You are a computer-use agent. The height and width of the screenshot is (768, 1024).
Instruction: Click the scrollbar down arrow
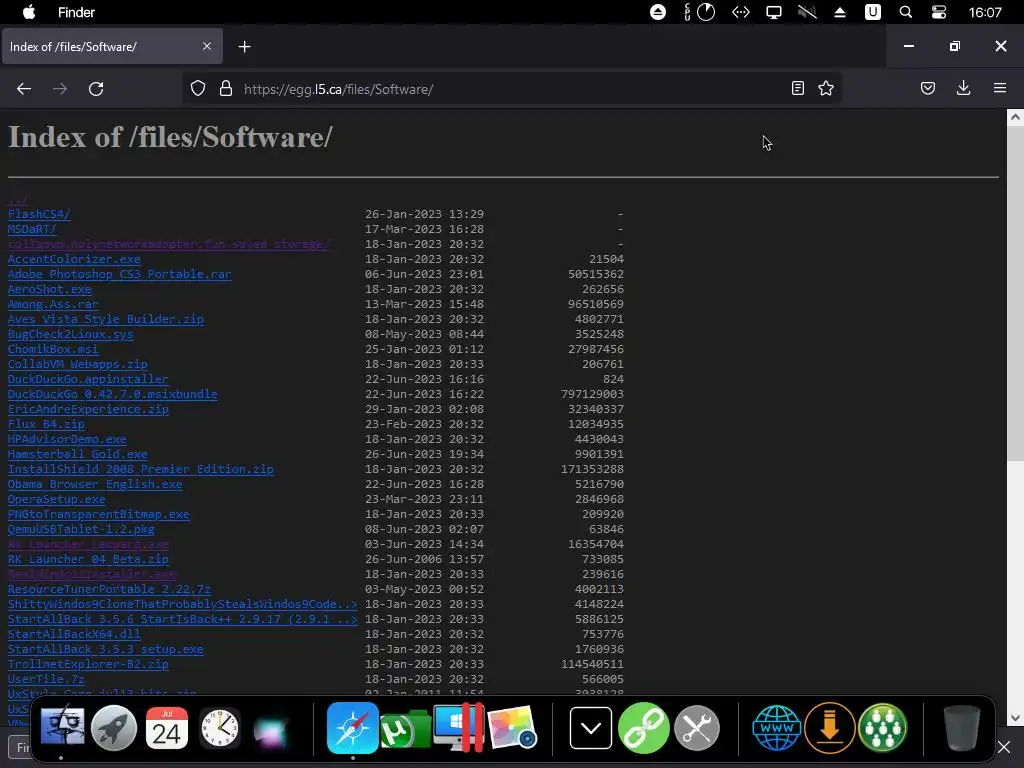[x=1015, y=718]
